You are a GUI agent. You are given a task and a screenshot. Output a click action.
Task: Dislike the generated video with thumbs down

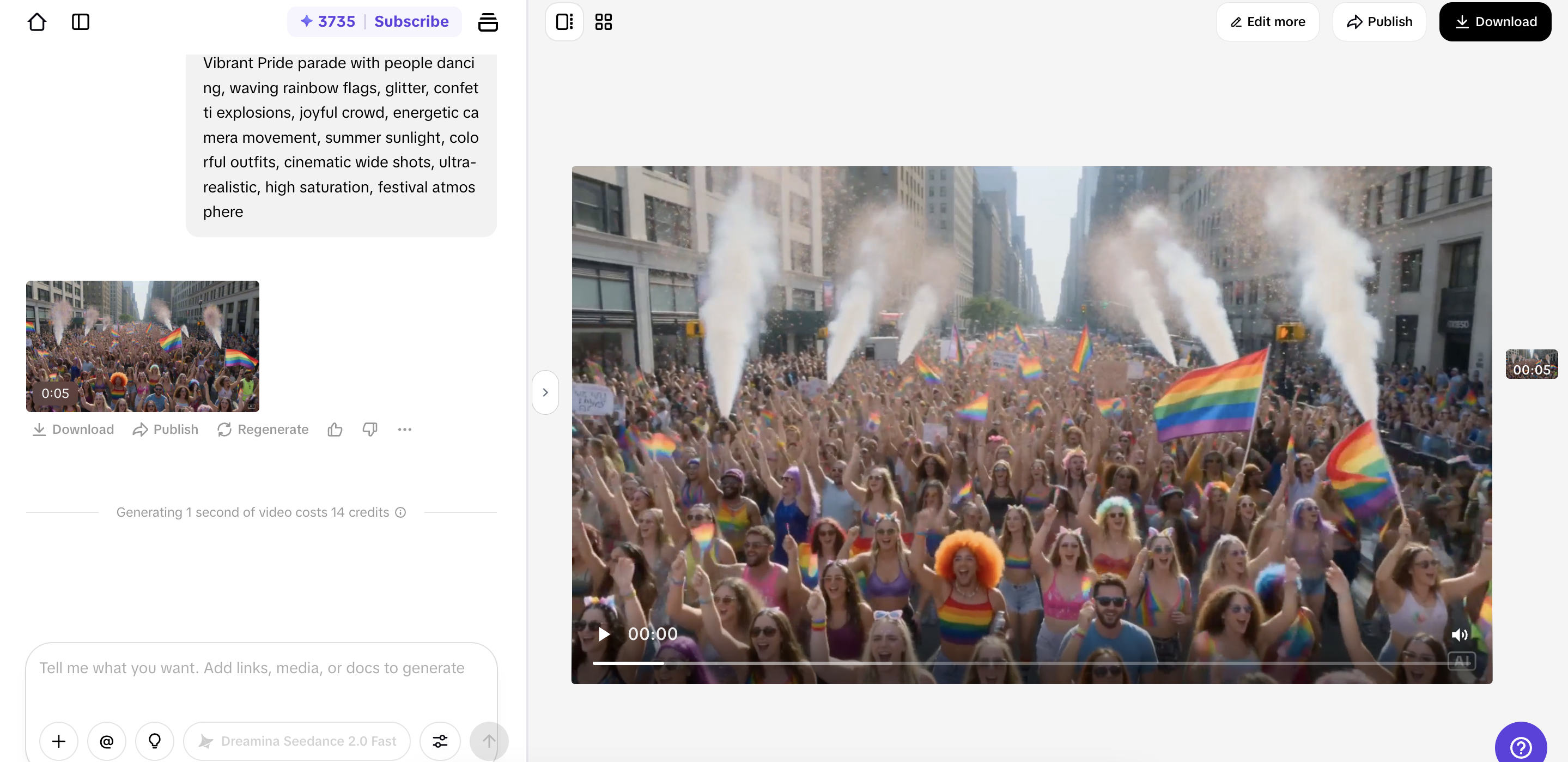point(369,430)
